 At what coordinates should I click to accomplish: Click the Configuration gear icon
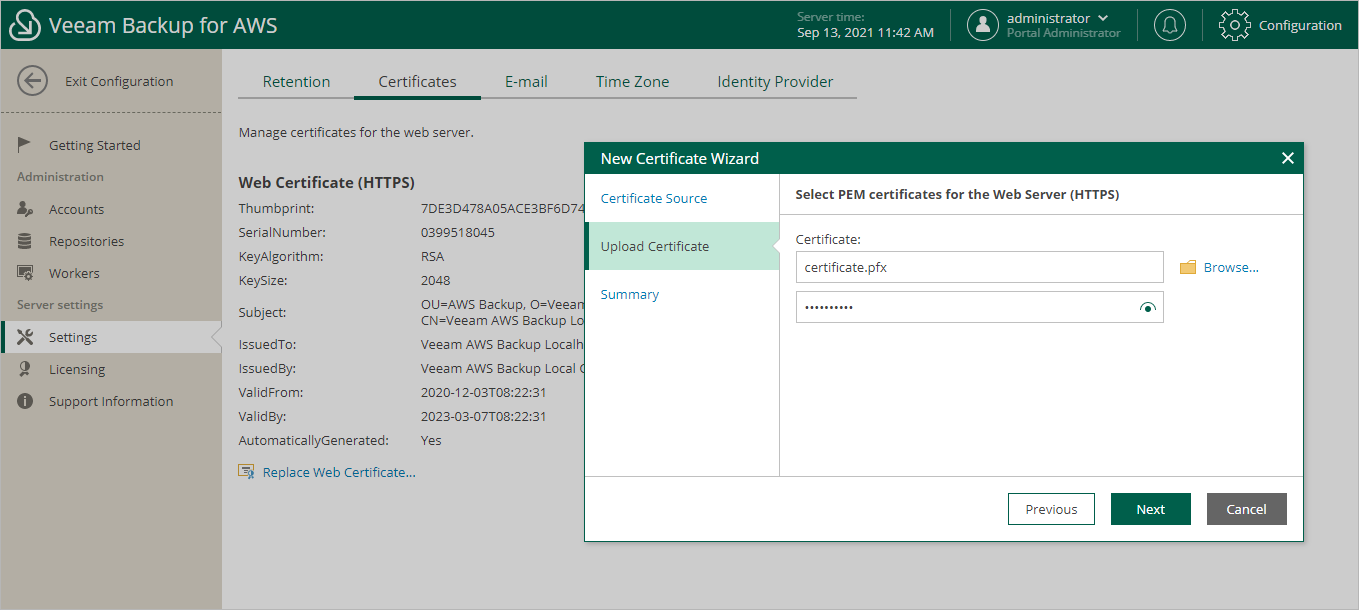(1235, 25)
